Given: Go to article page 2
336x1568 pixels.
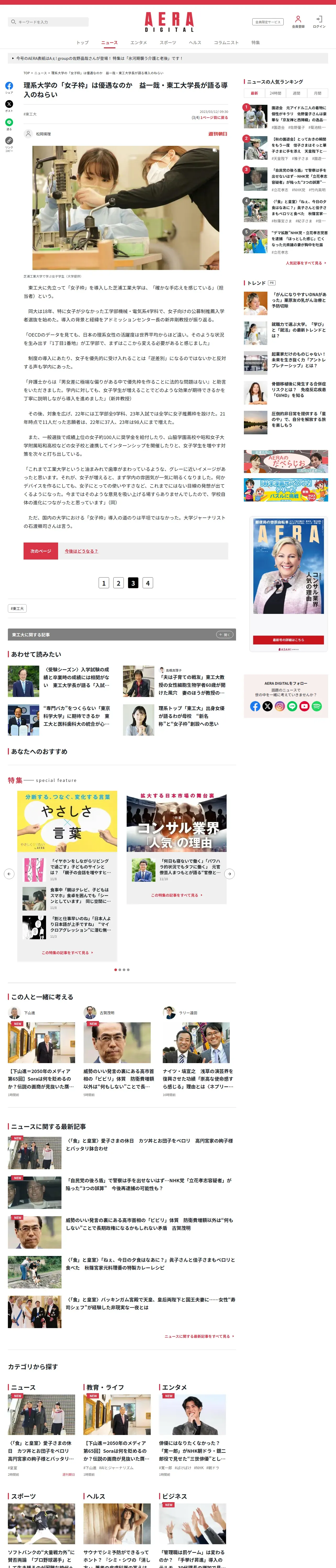Looking at the screenshot, I should click(118, 583).
